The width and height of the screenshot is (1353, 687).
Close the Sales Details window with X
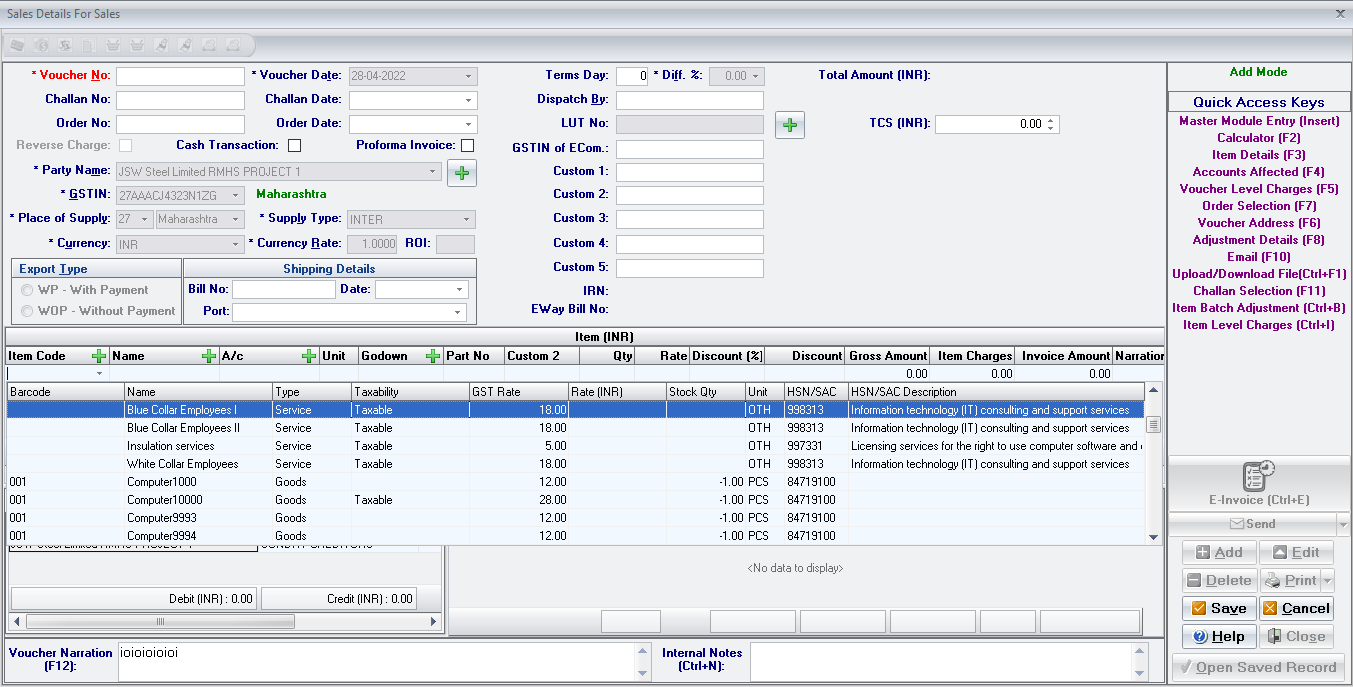coord(1340,14)
